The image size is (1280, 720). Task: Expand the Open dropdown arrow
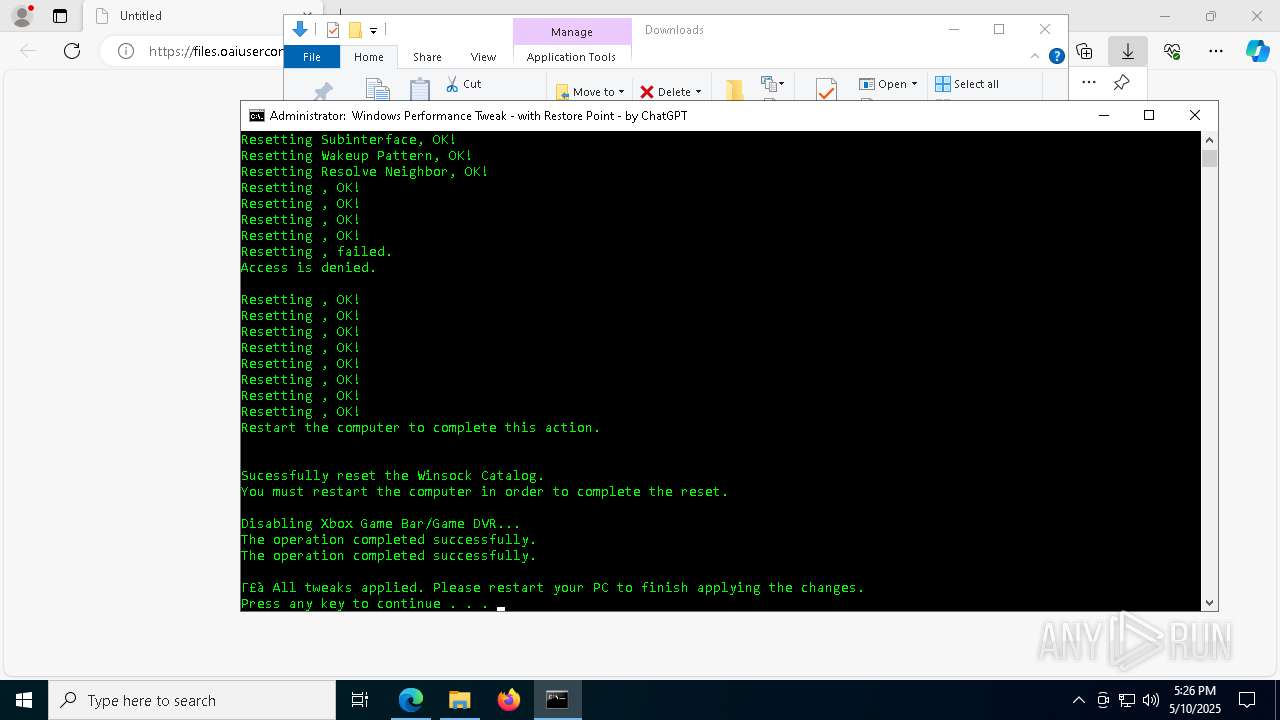click(914, 84)
